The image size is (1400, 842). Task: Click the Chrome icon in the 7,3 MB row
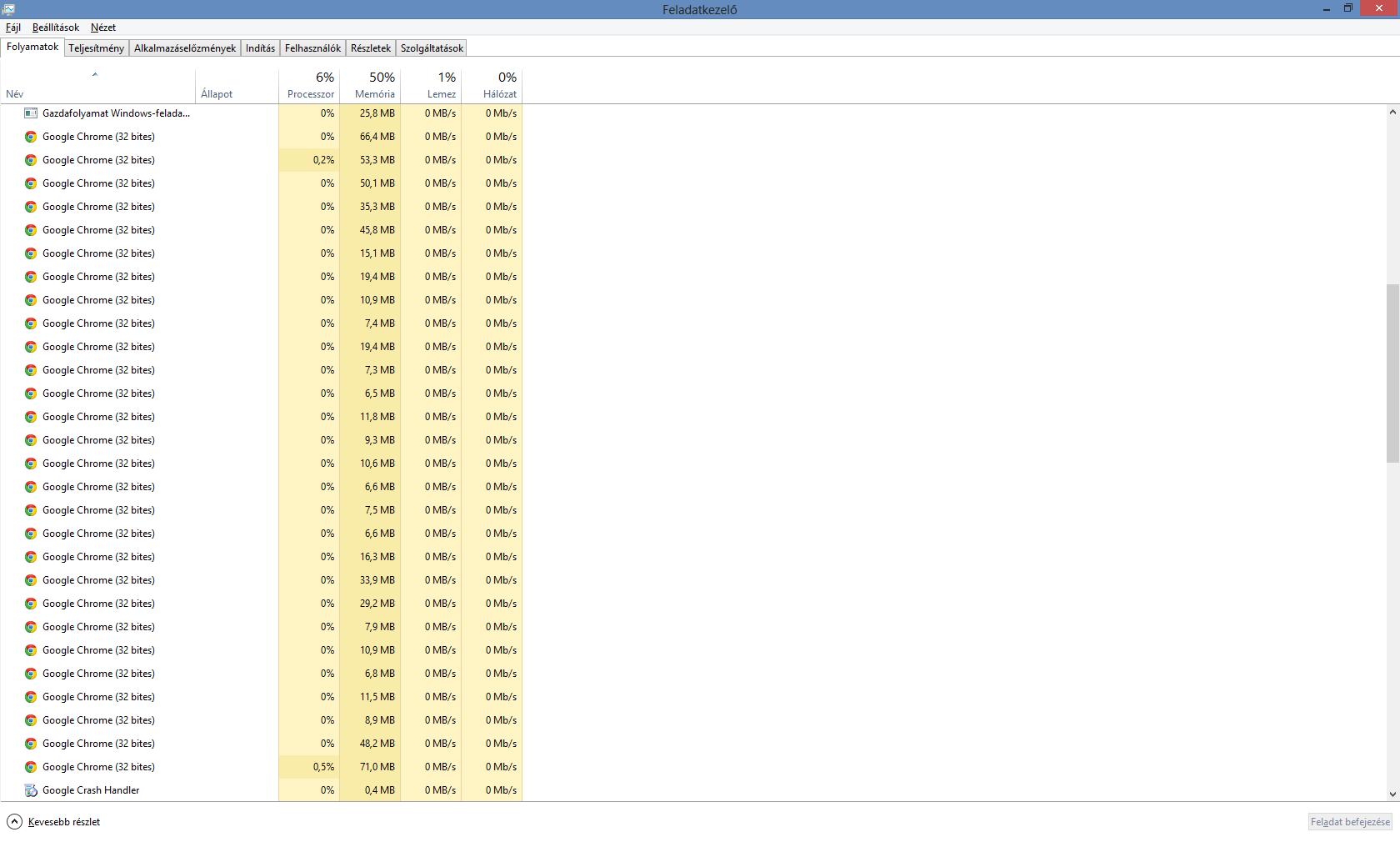31,370
